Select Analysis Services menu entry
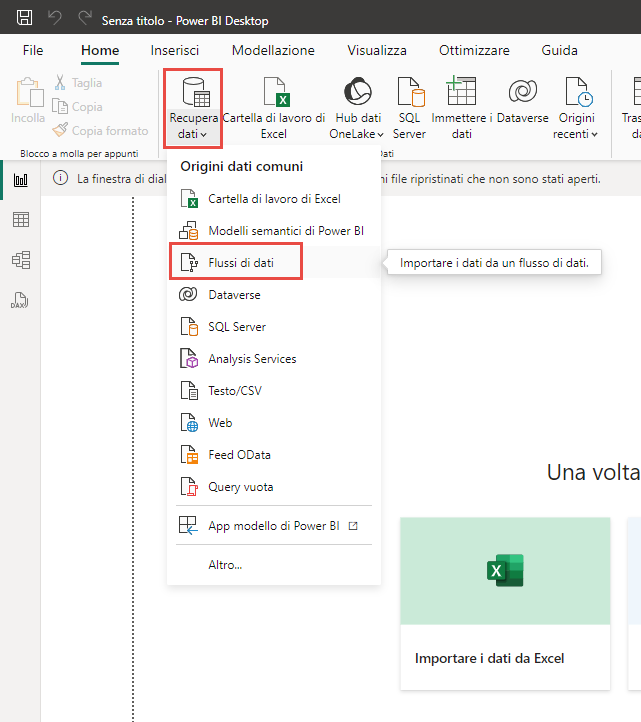Image resolution: width=641 pixels, height=722 pixels. pos(274,358)
